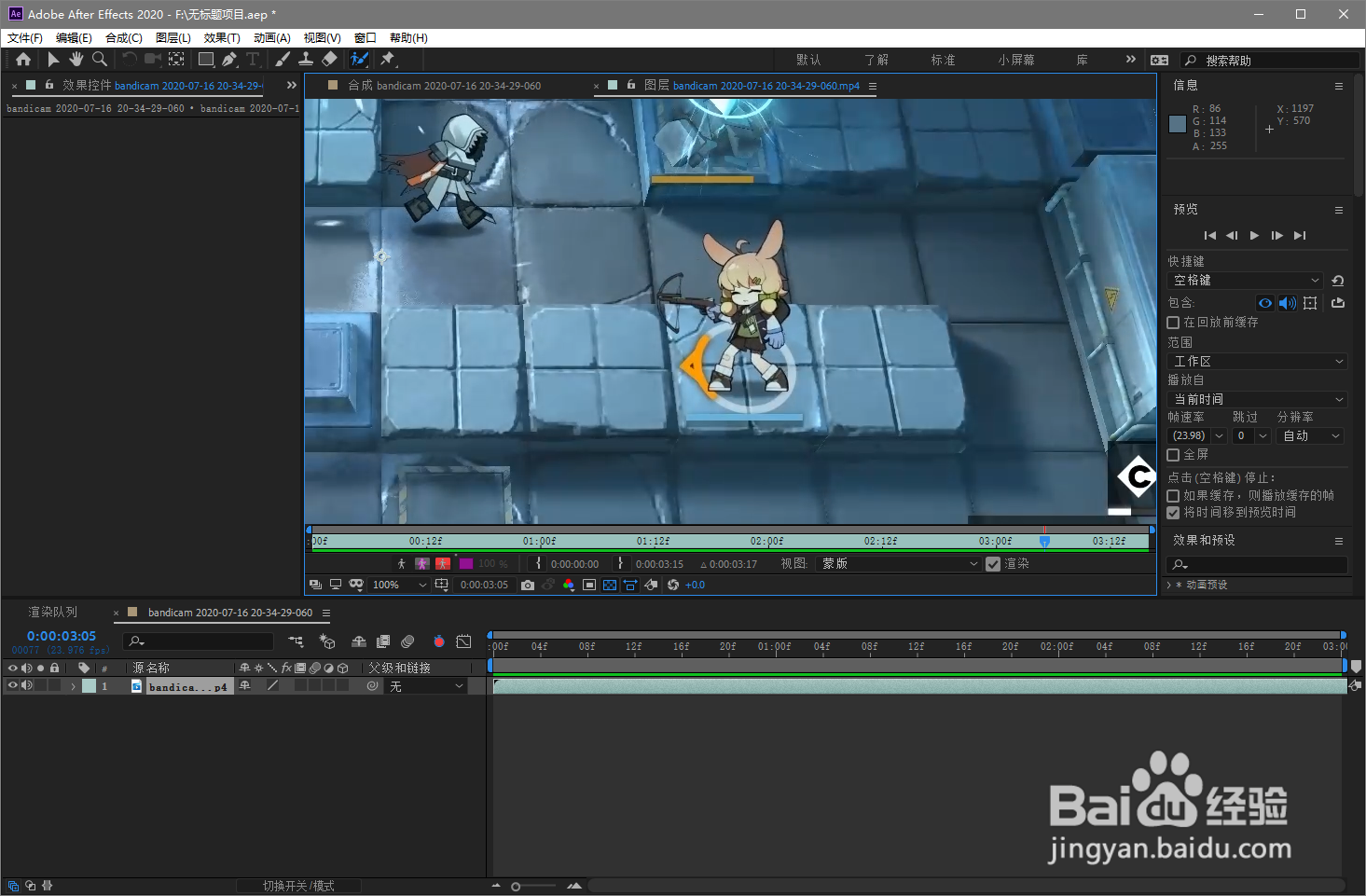Click the timeline zoom slider handle
Screen dimensions: 1366x896
[516, 886]
